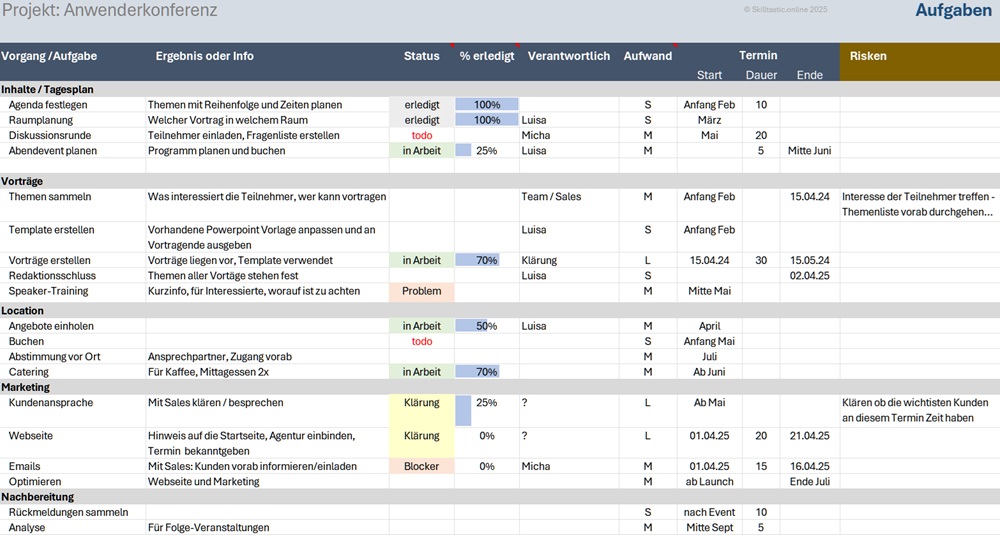The height and width of the screenshot is (535, 1000).
Task: Select 'Webseite und Marketing' info cell
Action: [268, 481]
